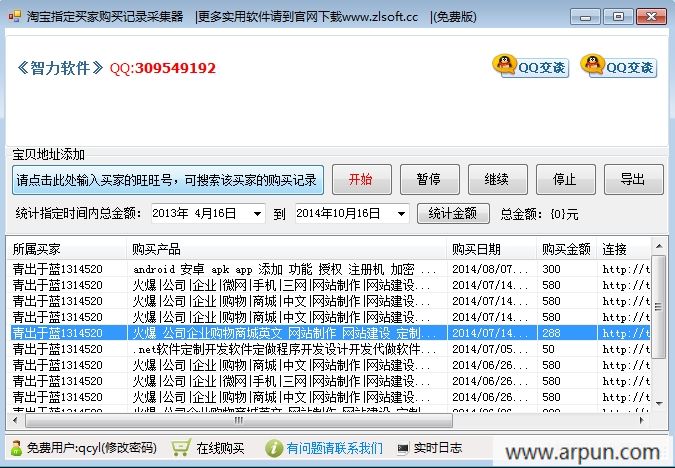Click the horizontal scrollbar right arrow
Image resolution: width=675 pixels, height=468 pixels.
coord(642,420)
